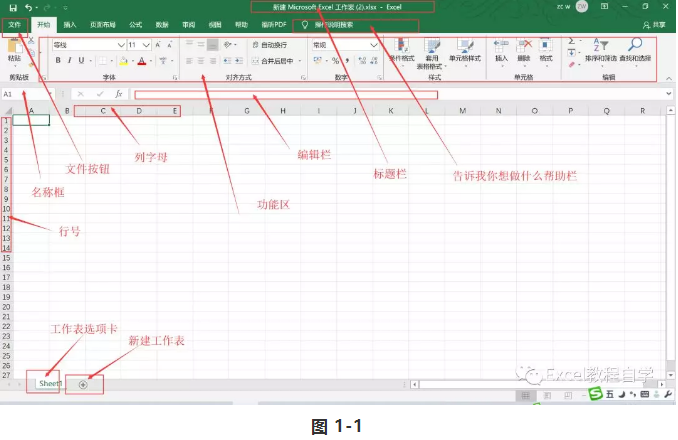678x440 pixels.
Task: Click the increase decimal icon
Action: pyautogui.click(x=362, y=61)
